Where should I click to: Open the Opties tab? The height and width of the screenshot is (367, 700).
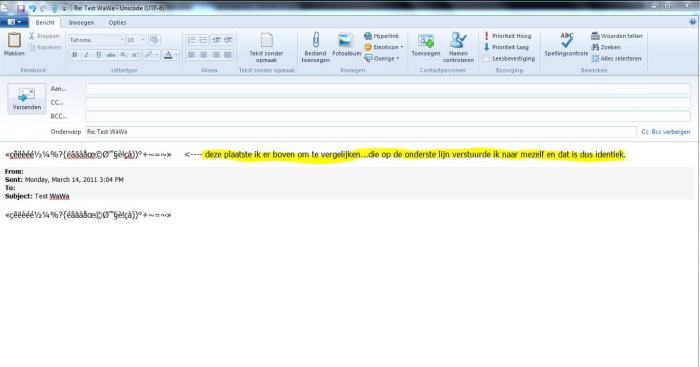pos(117,22)
